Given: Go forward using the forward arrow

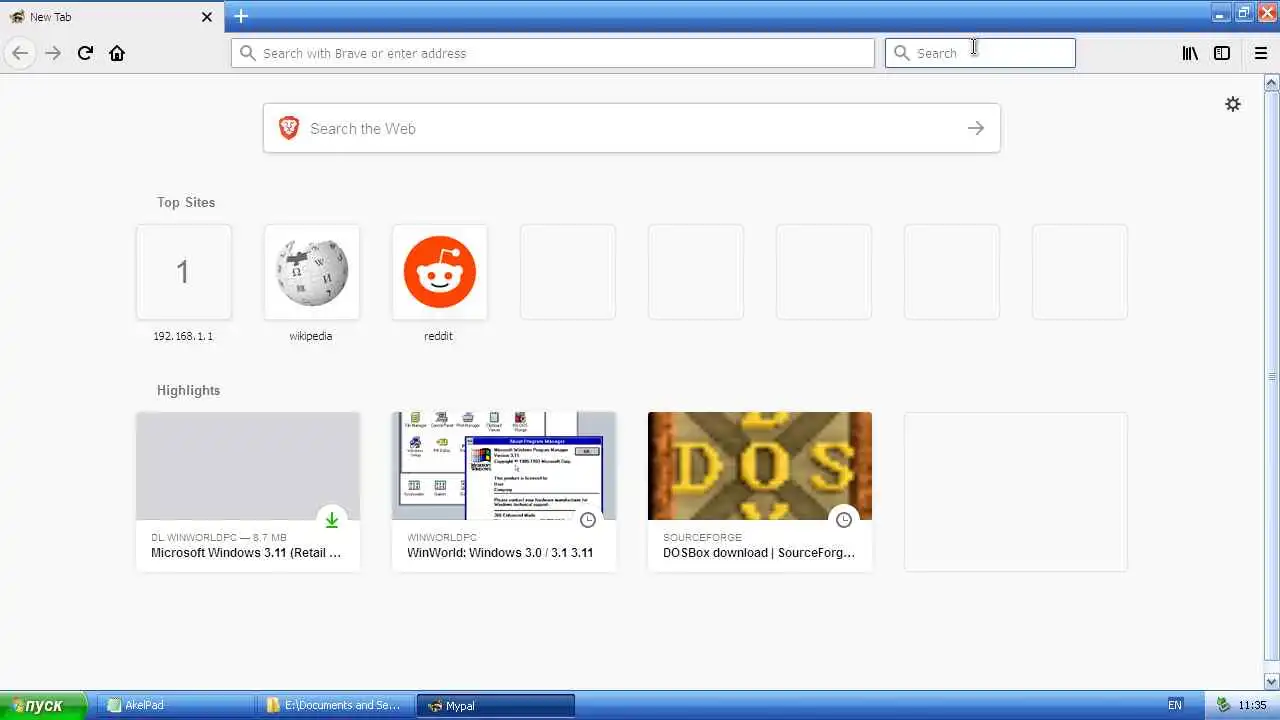Looking at the screenshot, I should (x=53, y=53).
